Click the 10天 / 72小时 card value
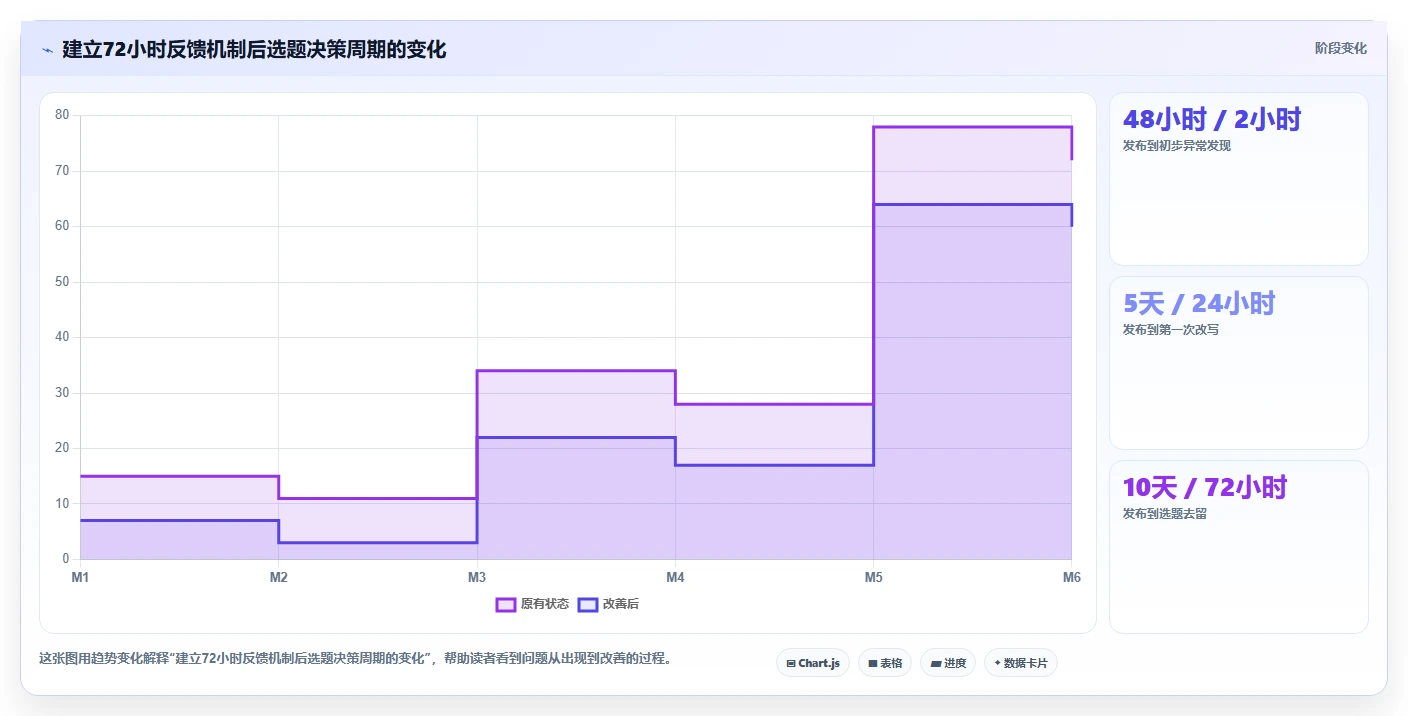Screen dimensions: 1408x716 [1205, 488]
